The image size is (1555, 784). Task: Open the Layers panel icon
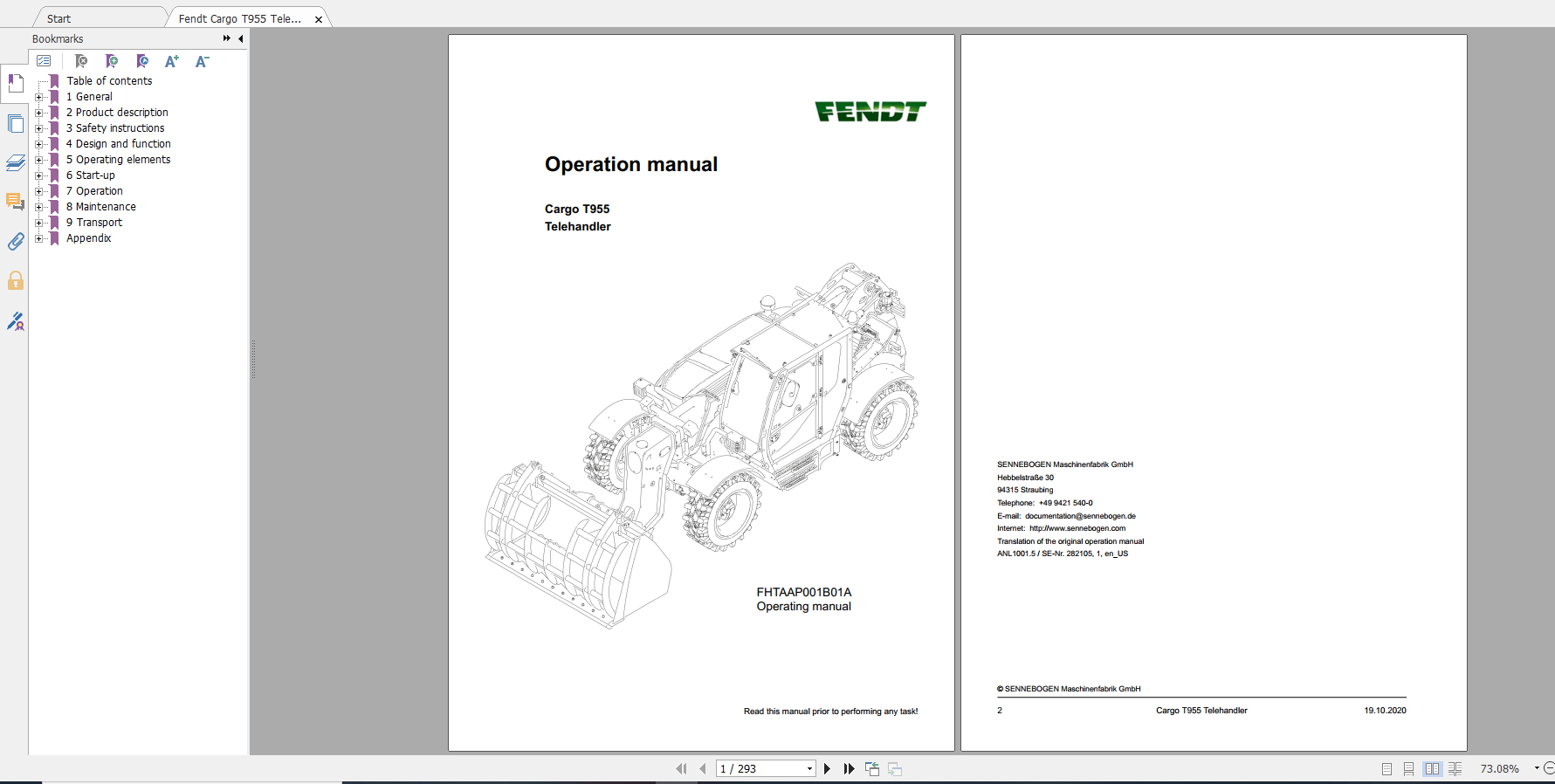(x=16, y=163)
